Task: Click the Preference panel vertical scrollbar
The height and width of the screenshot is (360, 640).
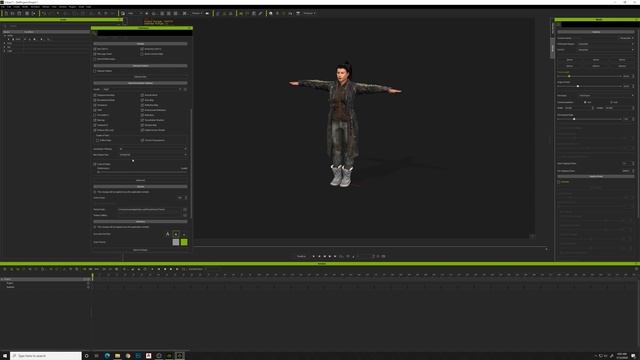Action: click(191, 163)
